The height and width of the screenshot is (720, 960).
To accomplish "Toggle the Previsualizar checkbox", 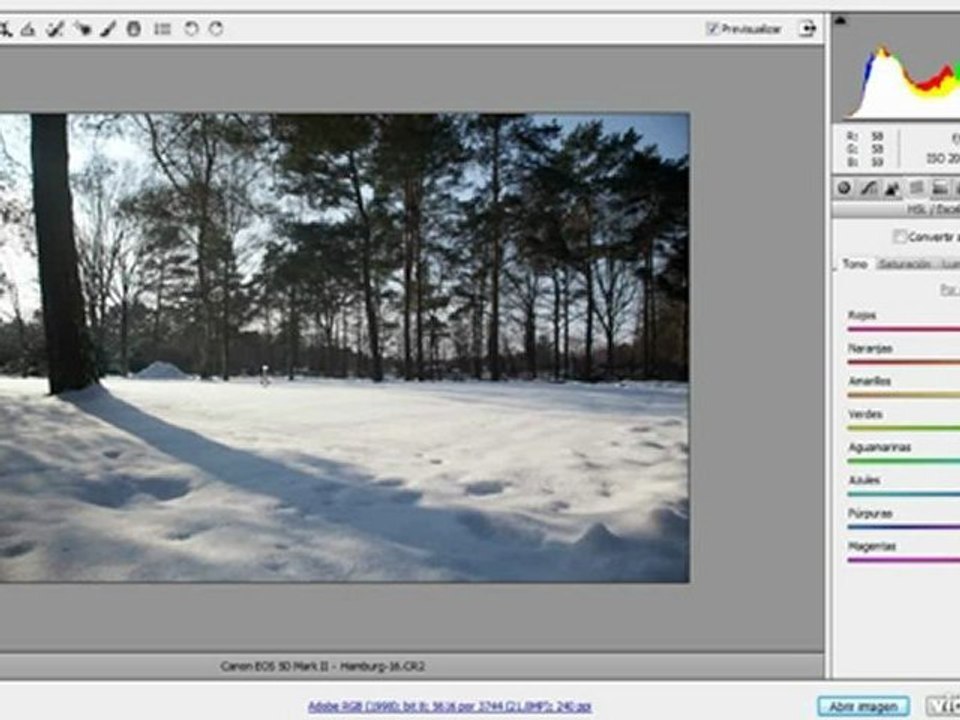I will click(711, 29).
